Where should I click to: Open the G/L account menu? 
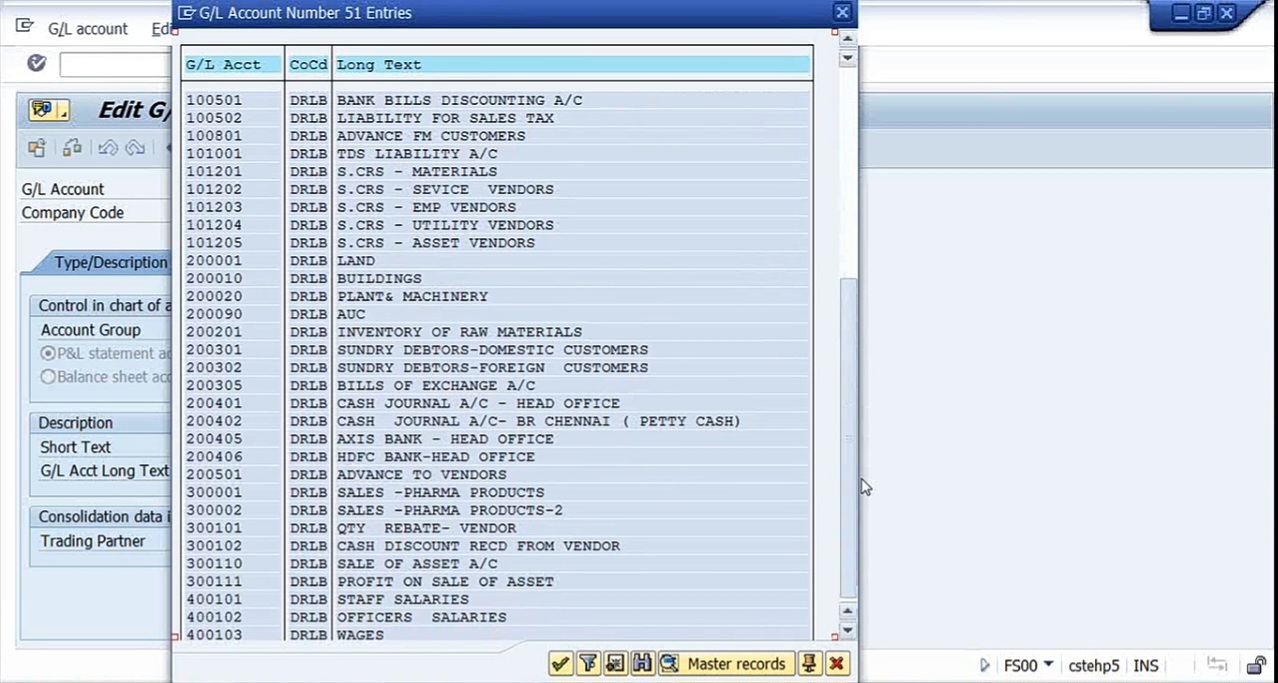pyautogui.click(x=88, y=29)
